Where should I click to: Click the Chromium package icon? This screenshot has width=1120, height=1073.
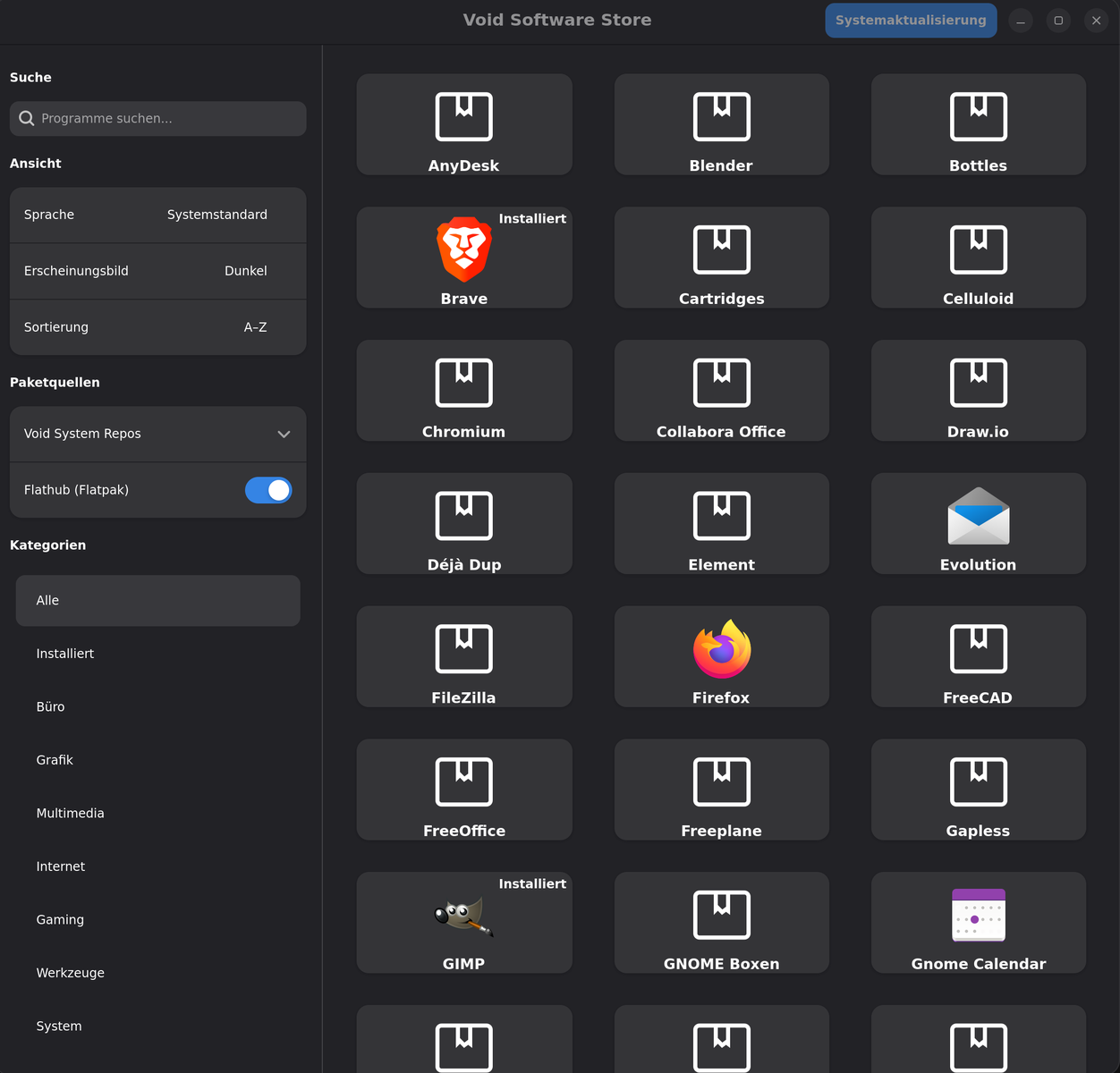coord(463,383)
